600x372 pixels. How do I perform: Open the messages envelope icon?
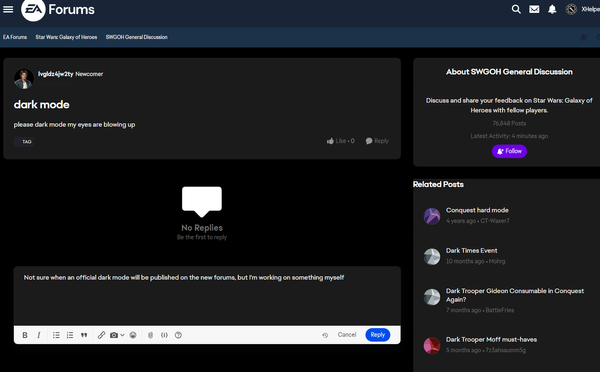pos(534,9)
